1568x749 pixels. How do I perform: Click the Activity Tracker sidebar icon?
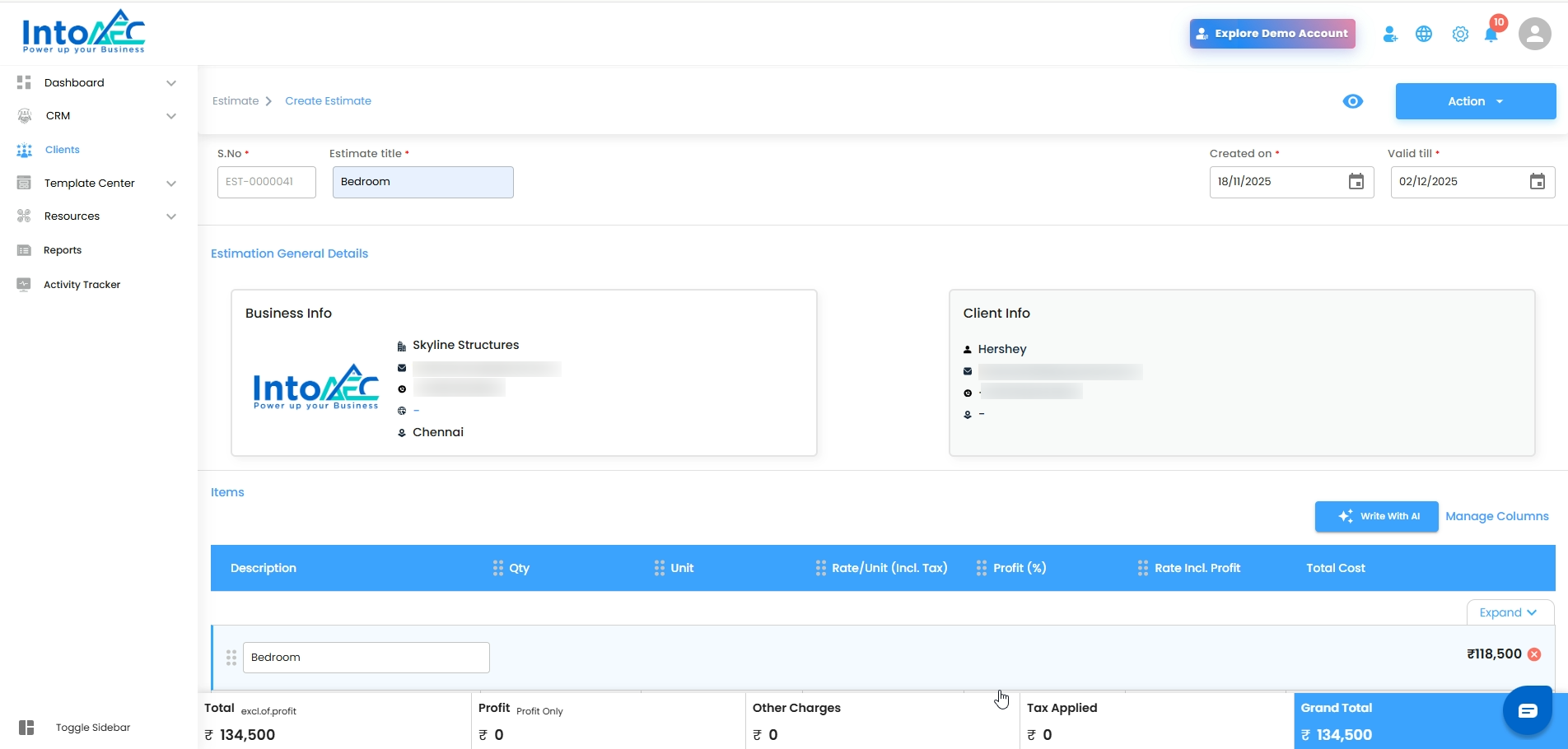[x=24, y=284]
